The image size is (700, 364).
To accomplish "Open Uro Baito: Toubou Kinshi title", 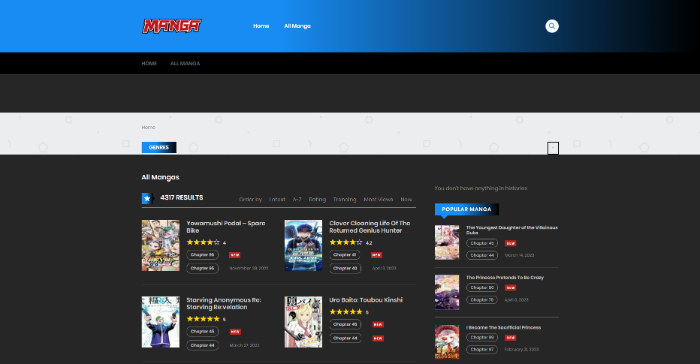I will click(x=366, y=300).
